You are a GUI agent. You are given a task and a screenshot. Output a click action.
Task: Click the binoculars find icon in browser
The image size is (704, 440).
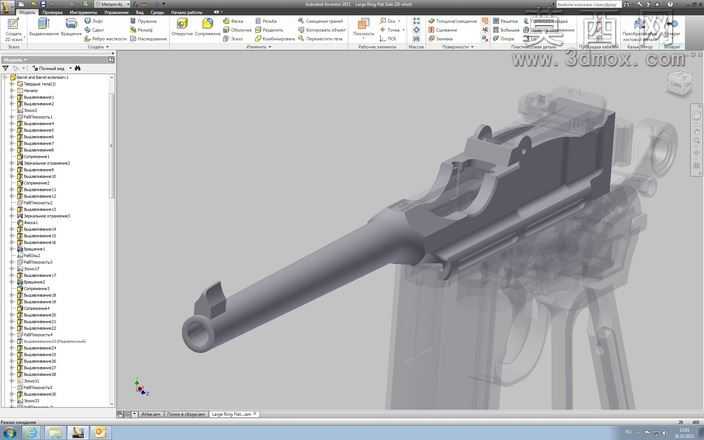77,68
